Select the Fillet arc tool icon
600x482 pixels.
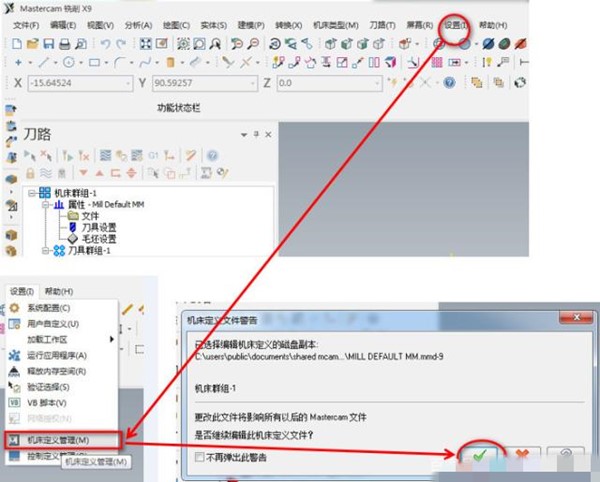(120, 62)
